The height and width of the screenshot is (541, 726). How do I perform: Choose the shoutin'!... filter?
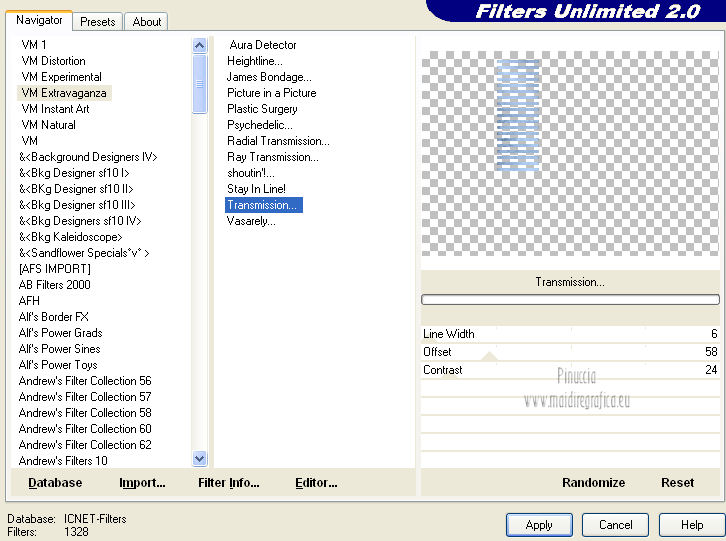(x=250, y=173)
